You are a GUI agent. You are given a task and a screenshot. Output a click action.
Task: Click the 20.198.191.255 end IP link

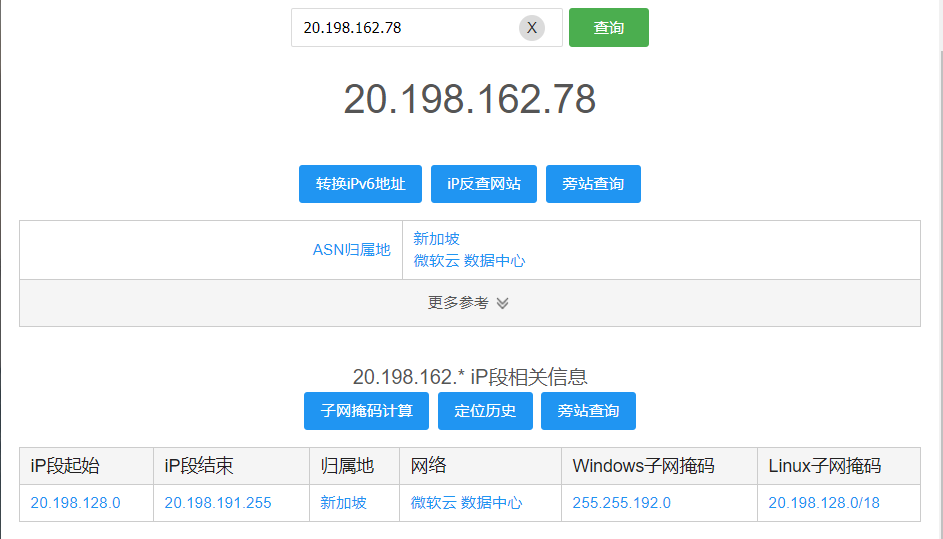[x=218, y=503]
